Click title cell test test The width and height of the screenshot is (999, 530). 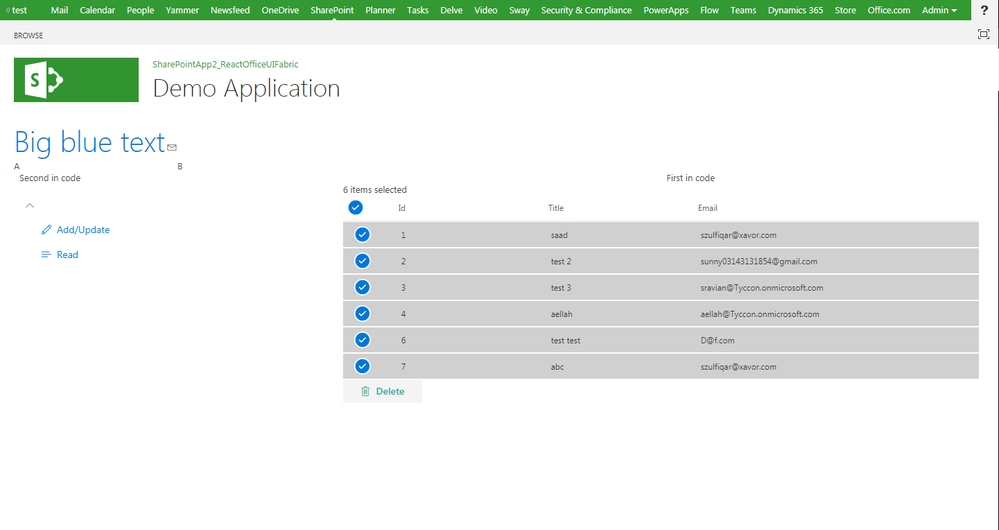pos(565,341)
